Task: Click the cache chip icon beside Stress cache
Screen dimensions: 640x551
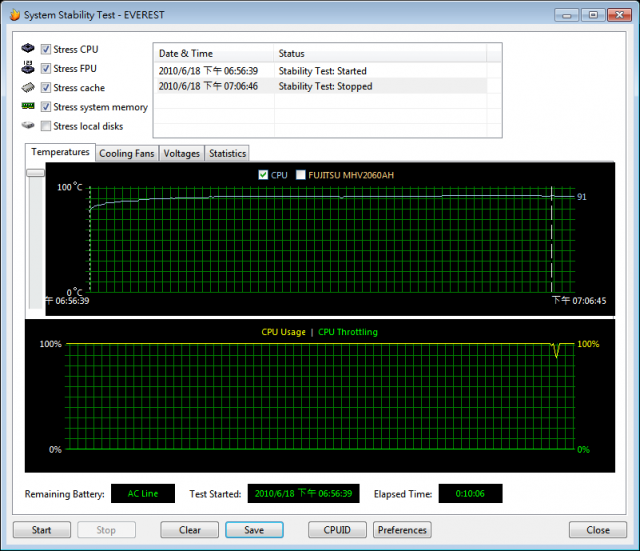Action: pos(28,88)
